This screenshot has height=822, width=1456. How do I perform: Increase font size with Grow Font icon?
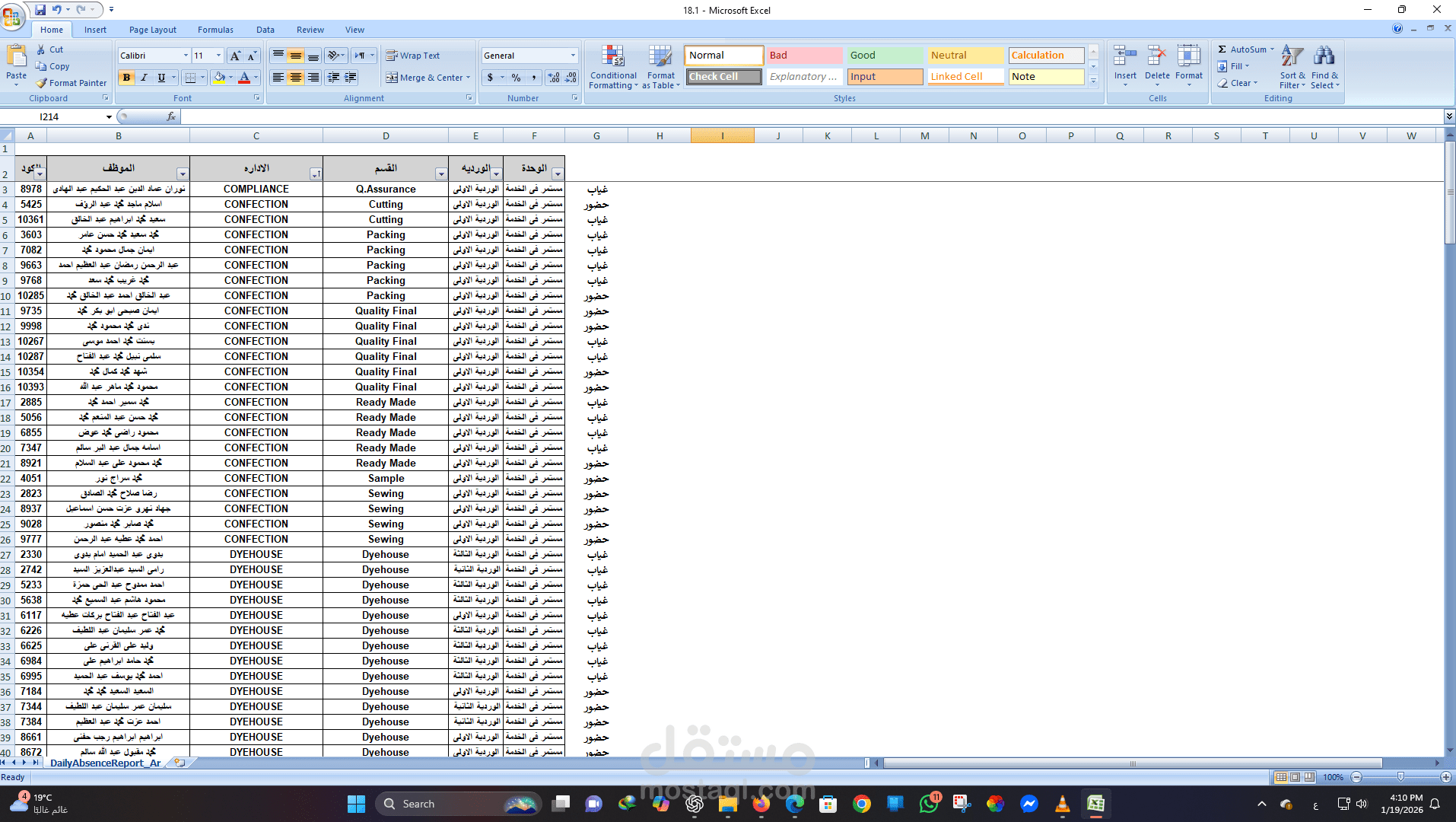pyautogui.click(x=235, y=56)
